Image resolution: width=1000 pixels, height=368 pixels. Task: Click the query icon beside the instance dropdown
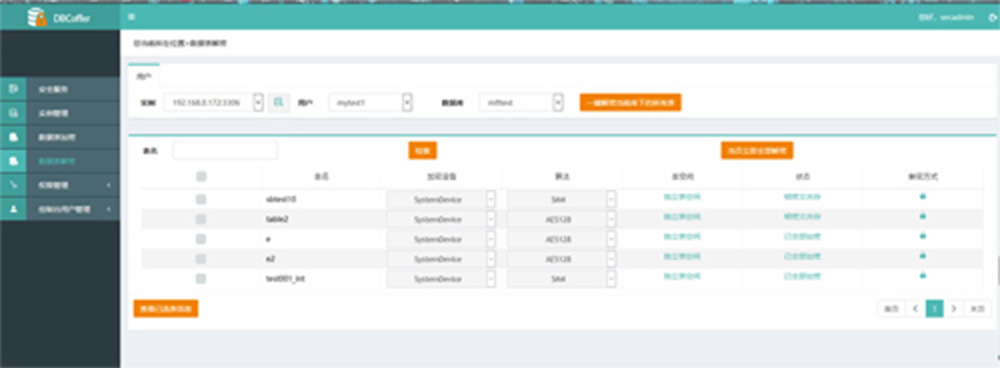pos(279,102)
